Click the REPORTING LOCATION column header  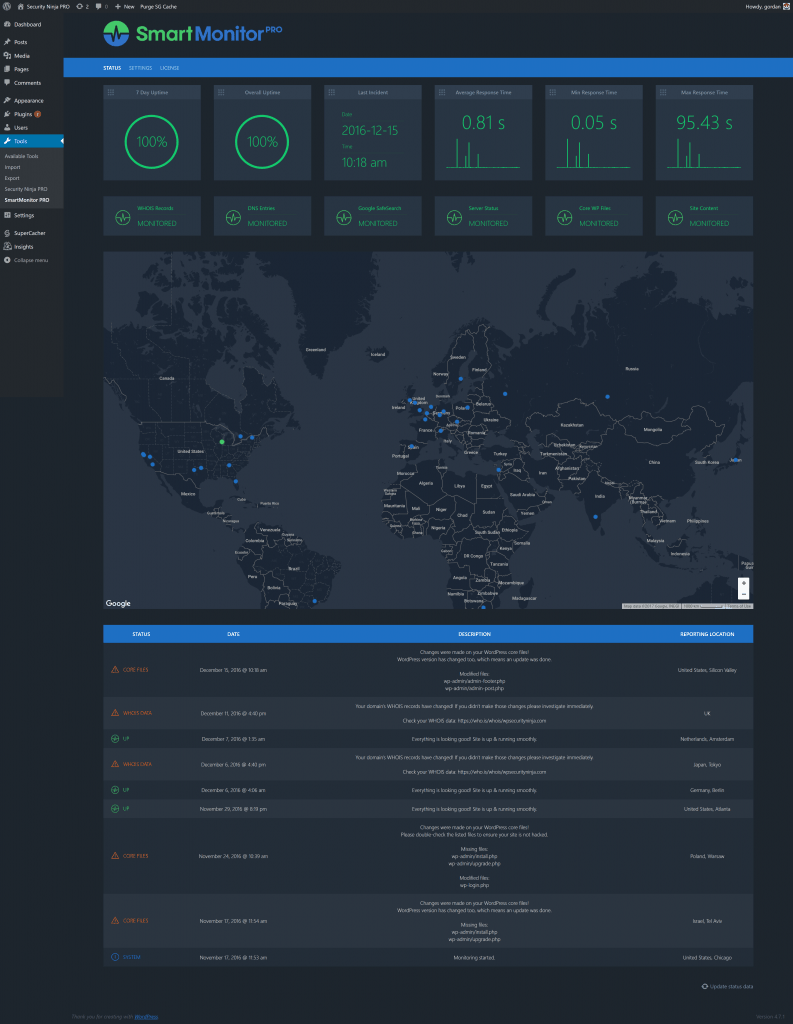point(707,634)
